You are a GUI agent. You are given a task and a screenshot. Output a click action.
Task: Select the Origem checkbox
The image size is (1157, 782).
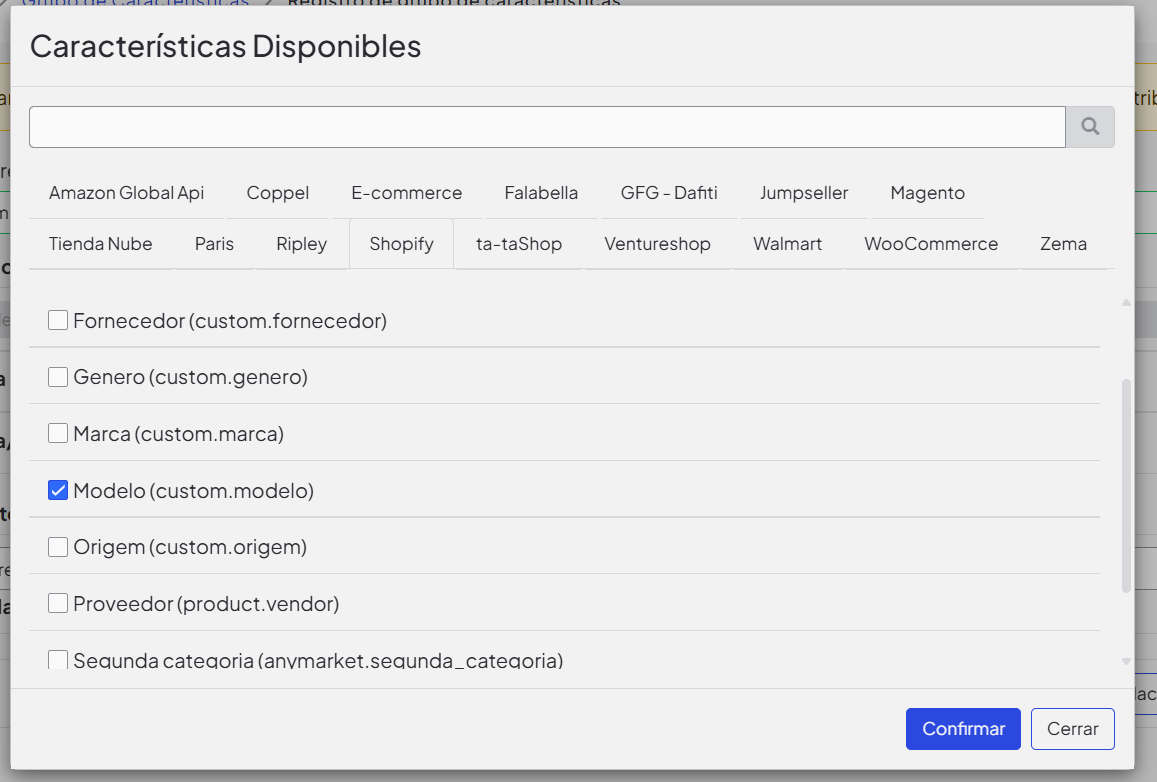[58, 547]
